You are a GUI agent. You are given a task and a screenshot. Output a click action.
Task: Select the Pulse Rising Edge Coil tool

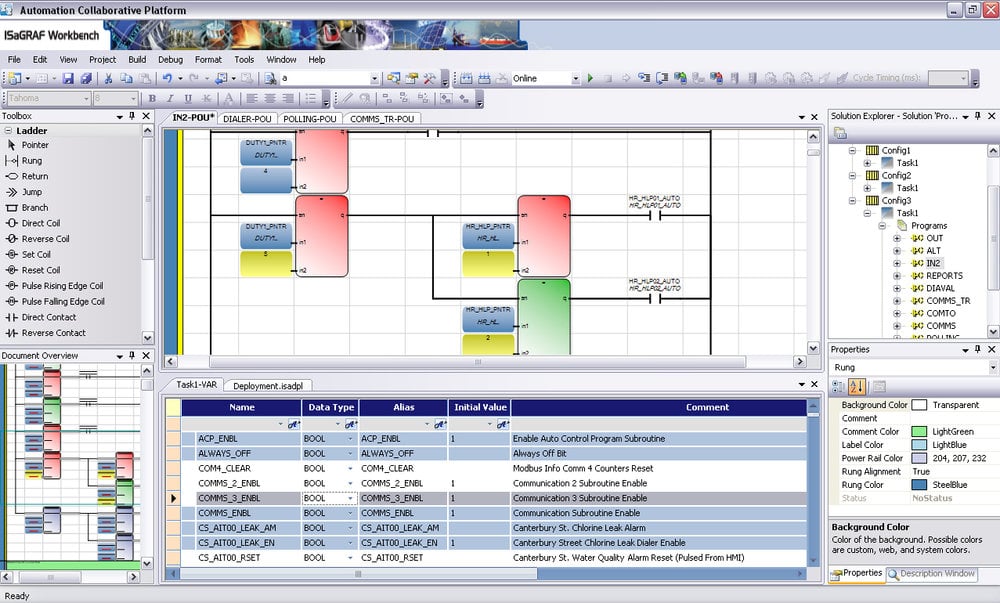(62, 286)
